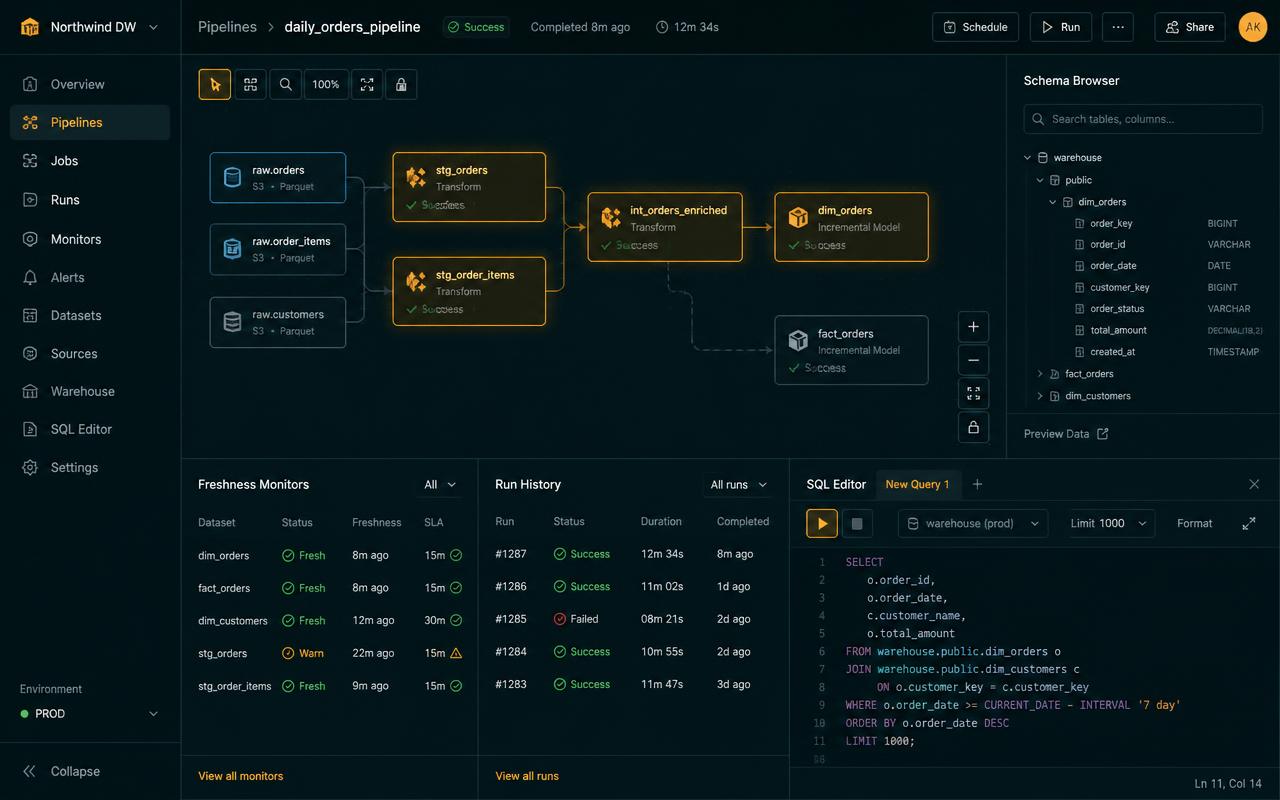Select the stg_orders transform node
The image size is (1280, 800).
click(469, 187)
